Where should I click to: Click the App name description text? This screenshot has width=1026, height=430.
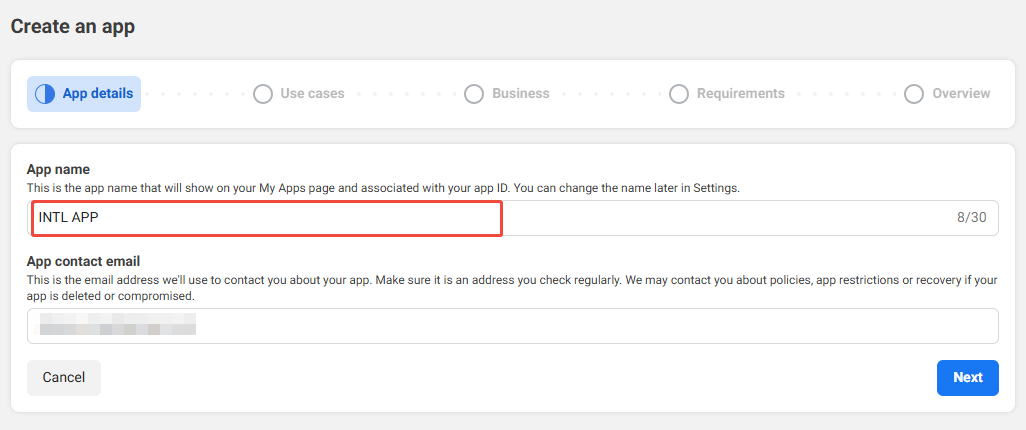tap(383, 188)
